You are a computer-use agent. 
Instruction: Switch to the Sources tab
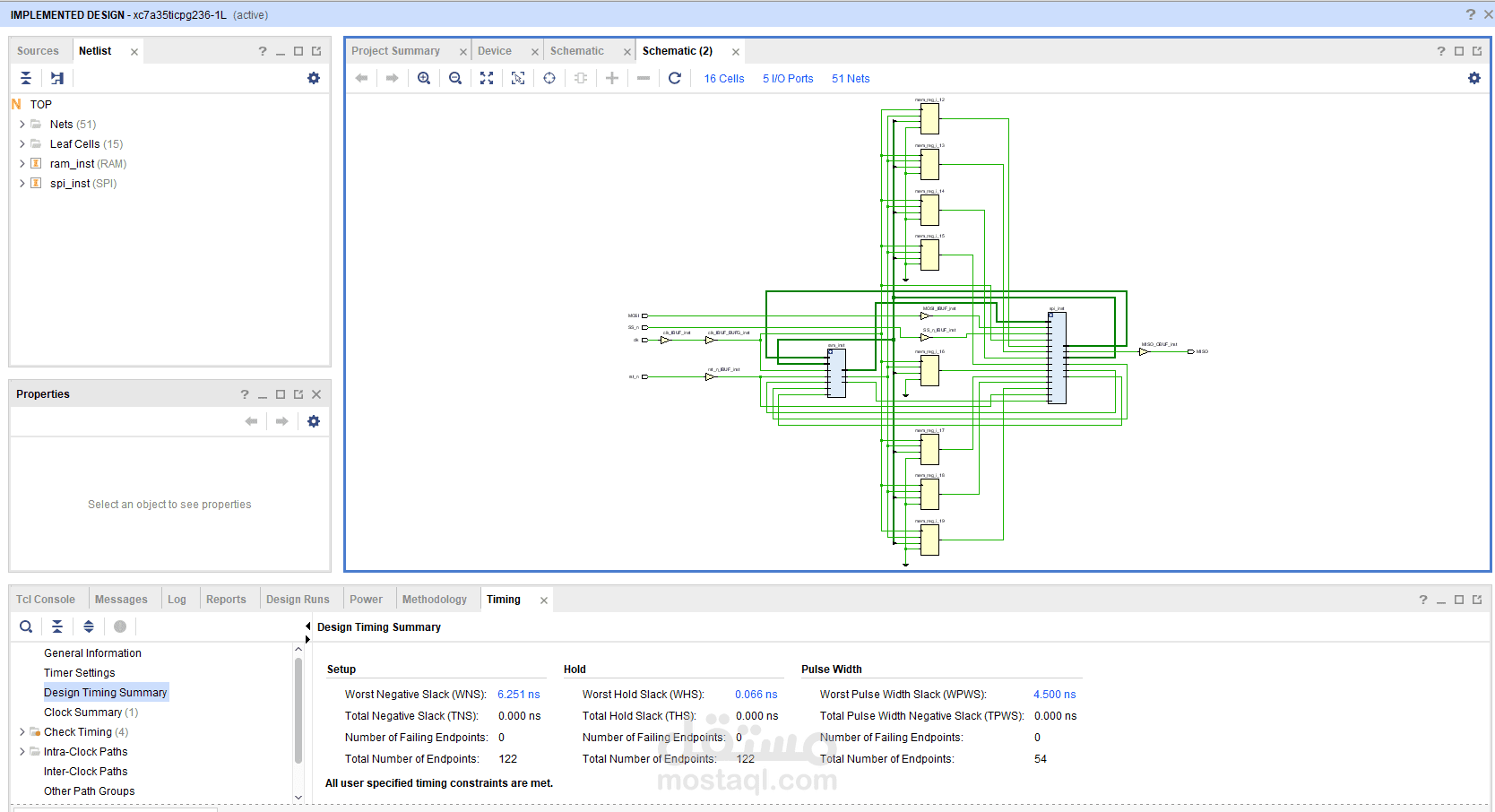tap(38, 51)
